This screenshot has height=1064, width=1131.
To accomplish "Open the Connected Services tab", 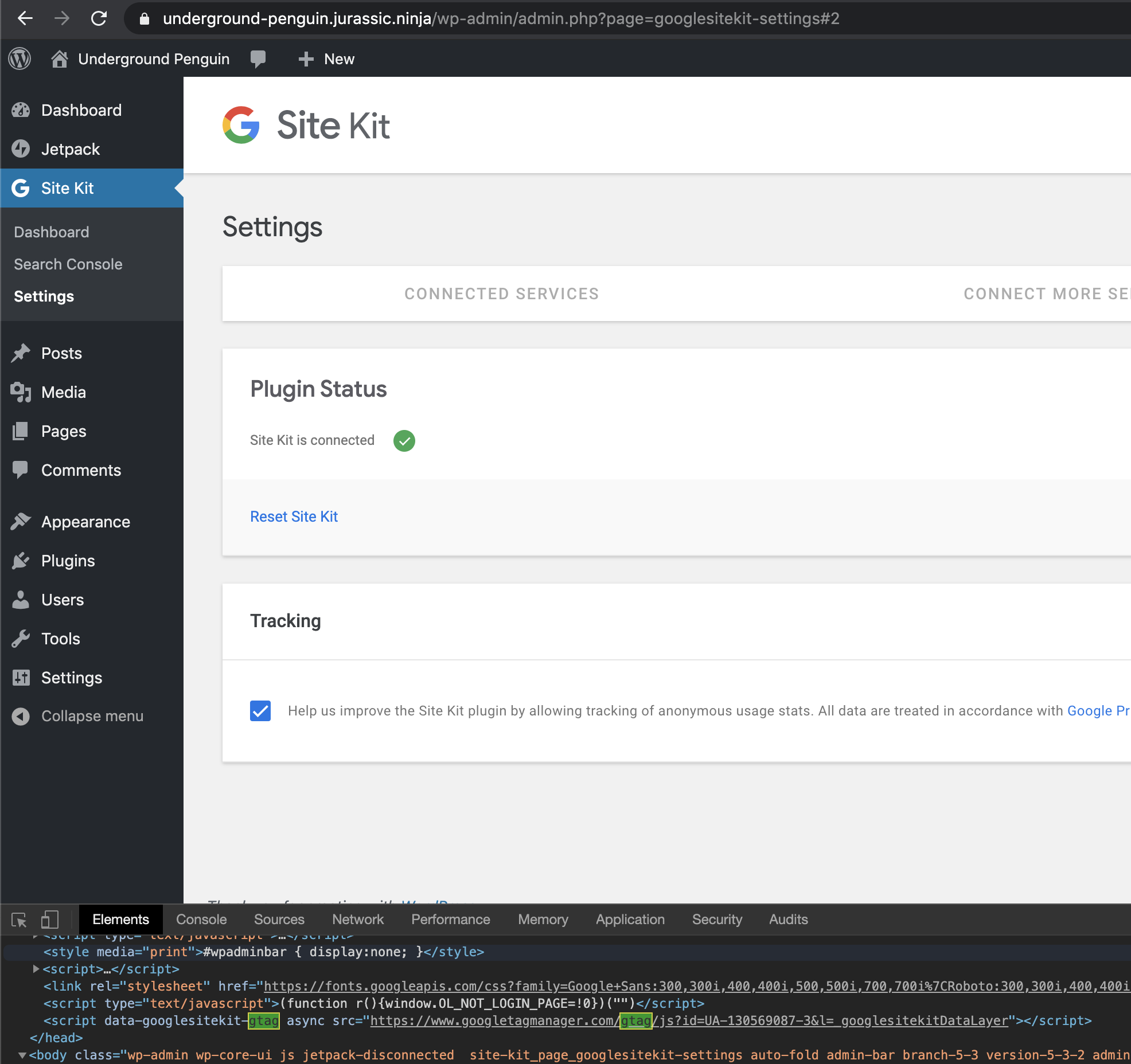I will click(x=501, y=294).
